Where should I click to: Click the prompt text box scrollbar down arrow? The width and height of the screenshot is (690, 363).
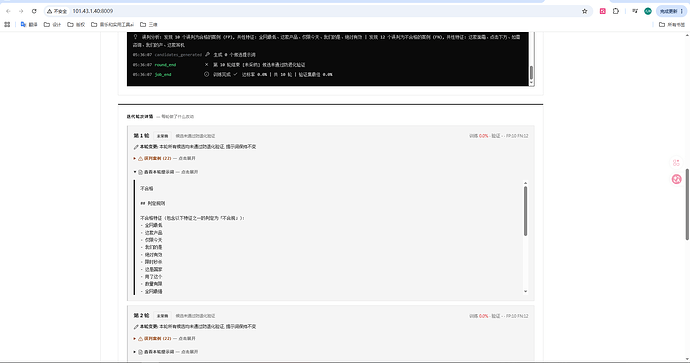click(x=525, y=291)
